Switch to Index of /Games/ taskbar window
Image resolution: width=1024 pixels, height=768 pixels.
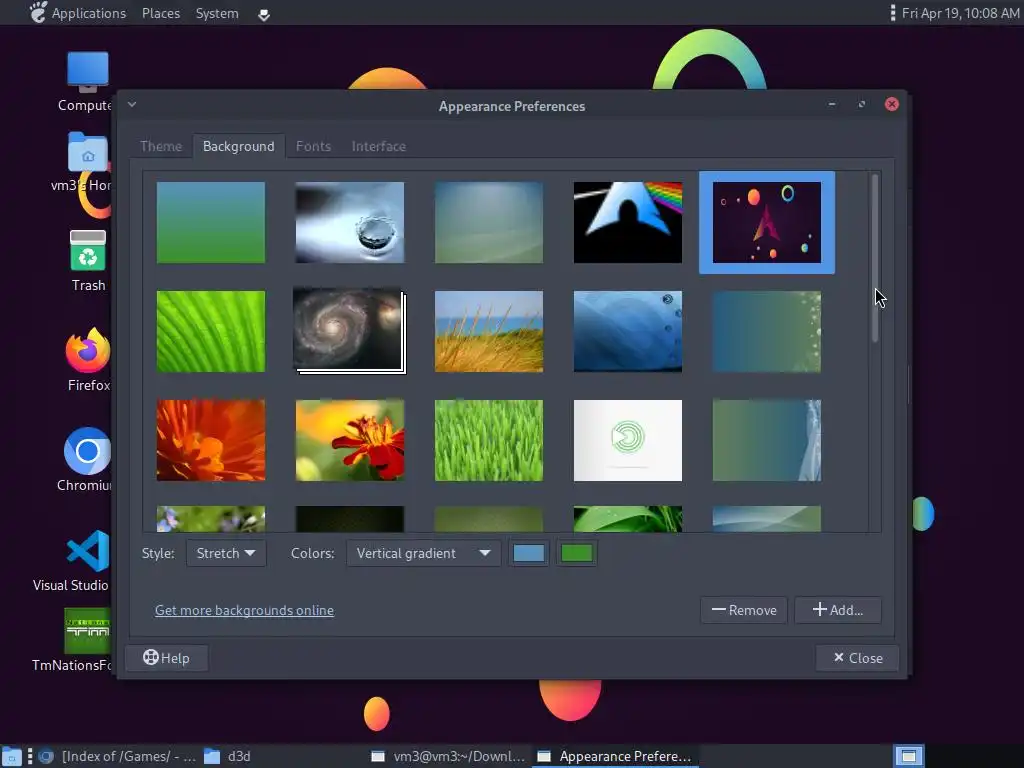117,756
